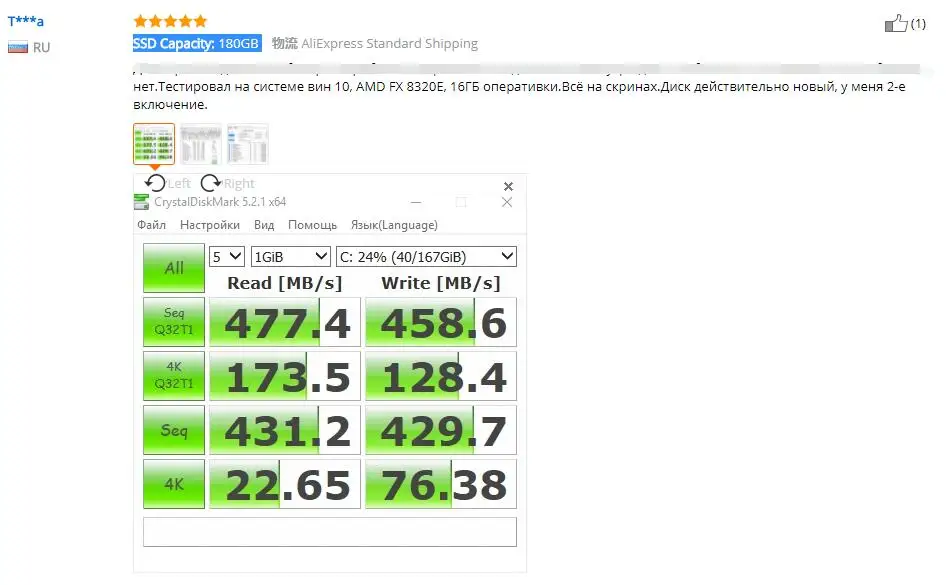Click the five-star rating of the review
The image size is (946, 585).
point(170,22)
